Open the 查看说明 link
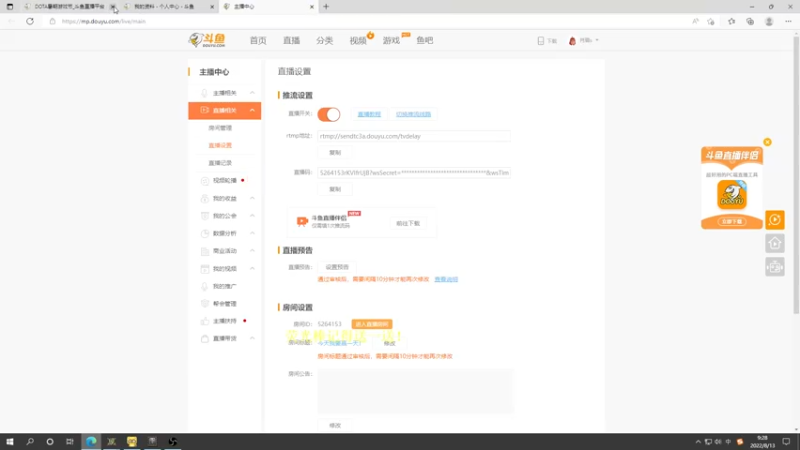The width and height of the screenshot is (800, 450). click(x=446, y=280)
